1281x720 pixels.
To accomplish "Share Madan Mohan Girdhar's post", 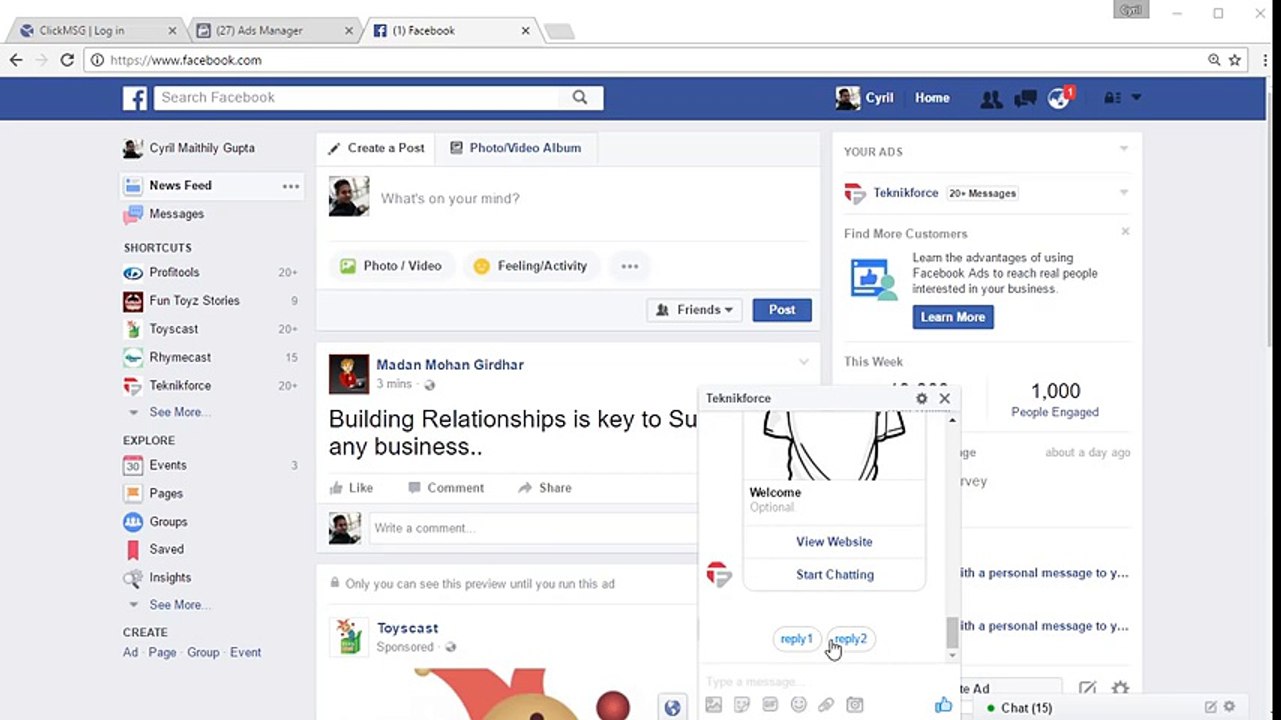I will pyautogui.click(x=545, y=488).
